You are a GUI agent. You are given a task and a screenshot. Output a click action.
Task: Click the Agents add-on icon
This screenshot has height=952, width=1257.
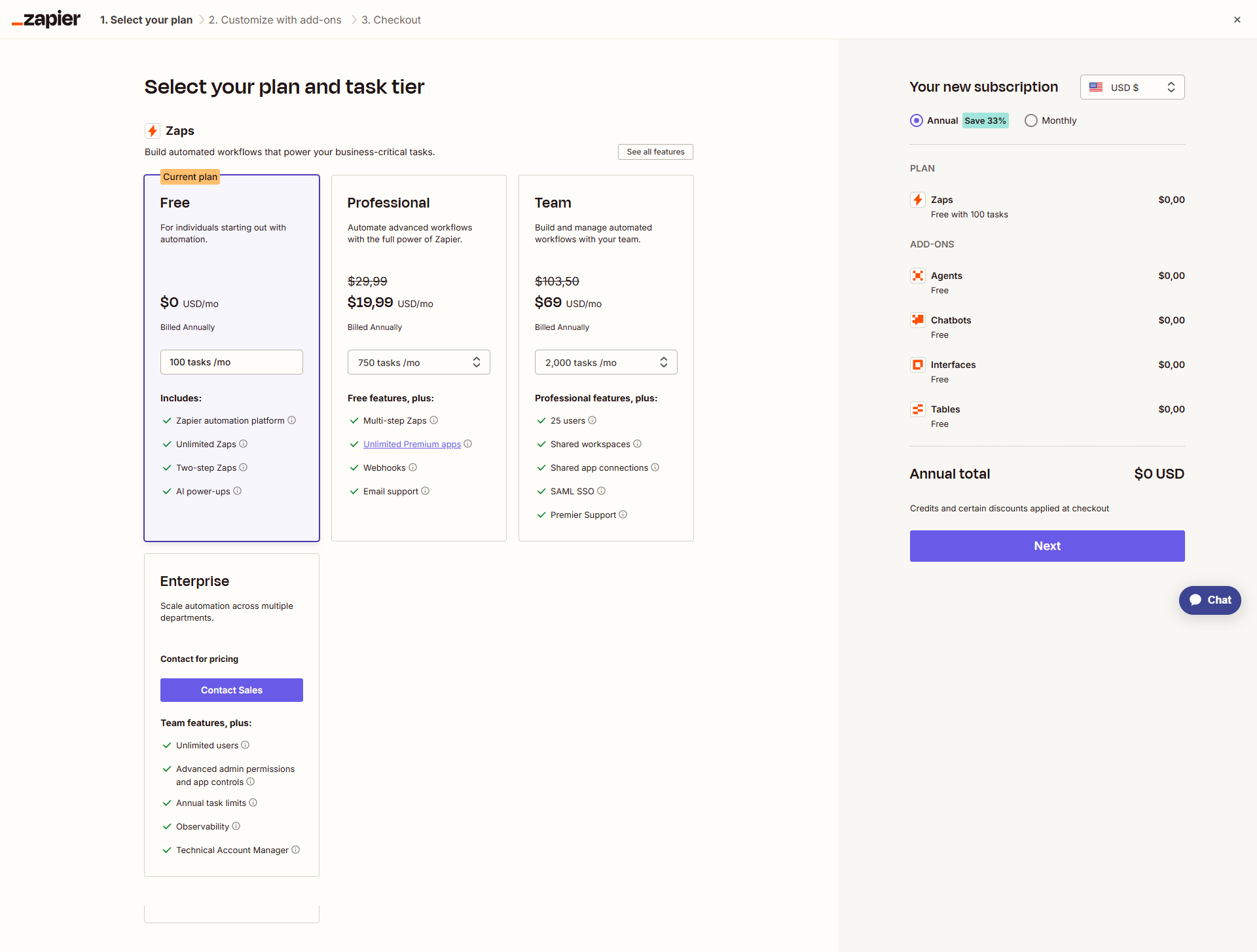918,276
